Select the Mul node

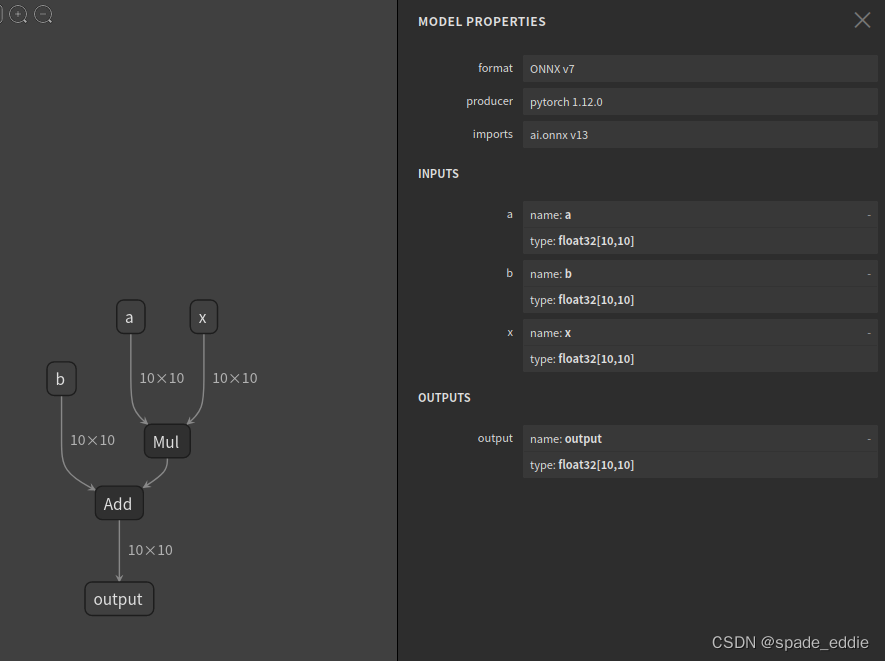167,441
